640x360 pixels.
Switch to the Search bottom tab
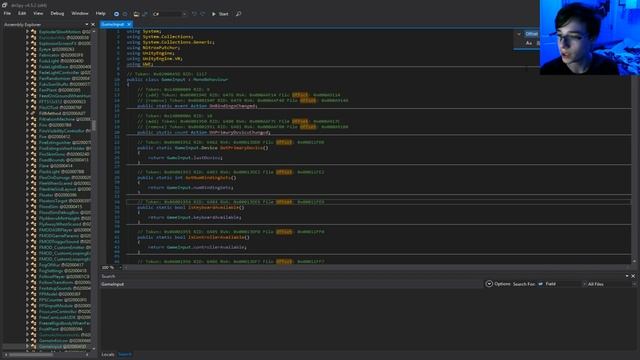tap(125, 354)
